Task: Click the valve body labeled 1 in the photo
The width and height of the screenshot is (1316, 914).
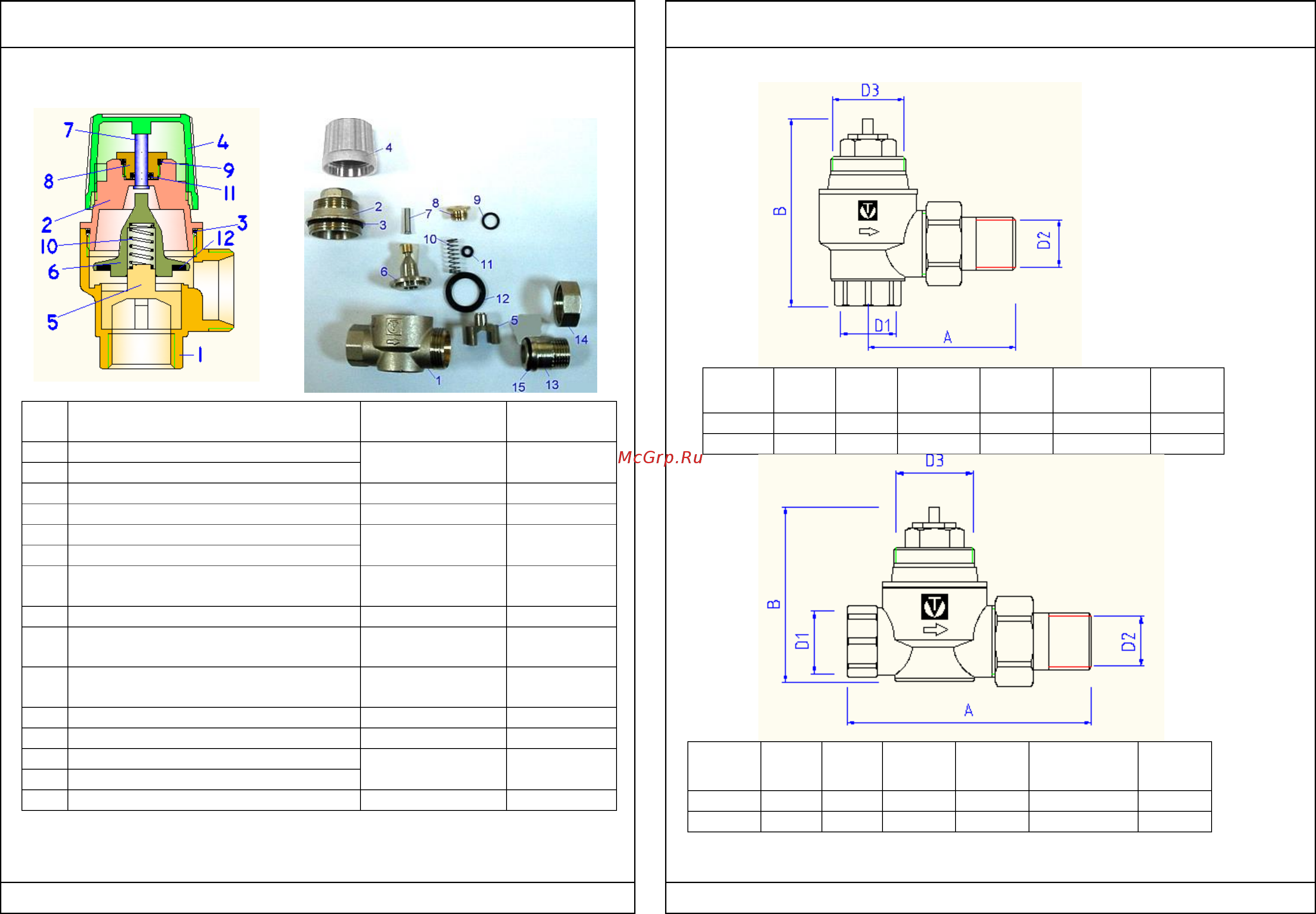Action: (398, 344)
